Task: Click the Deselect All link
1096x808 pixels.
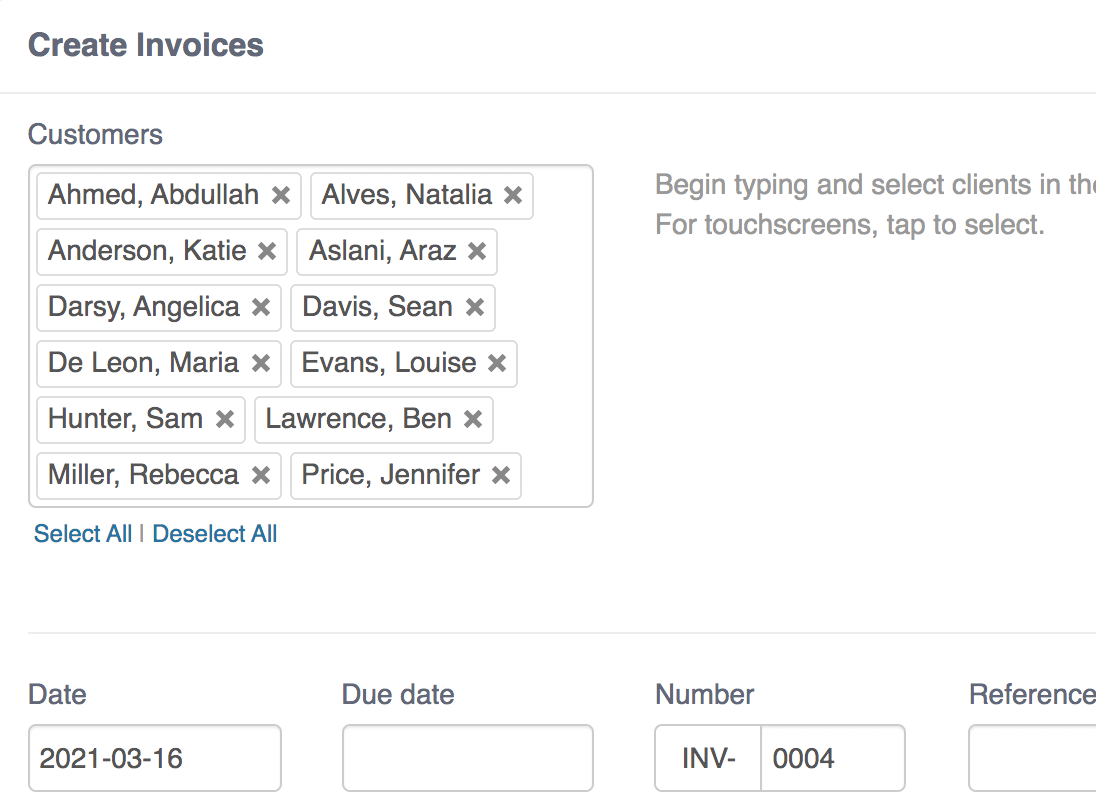Action: pos(215,534)
